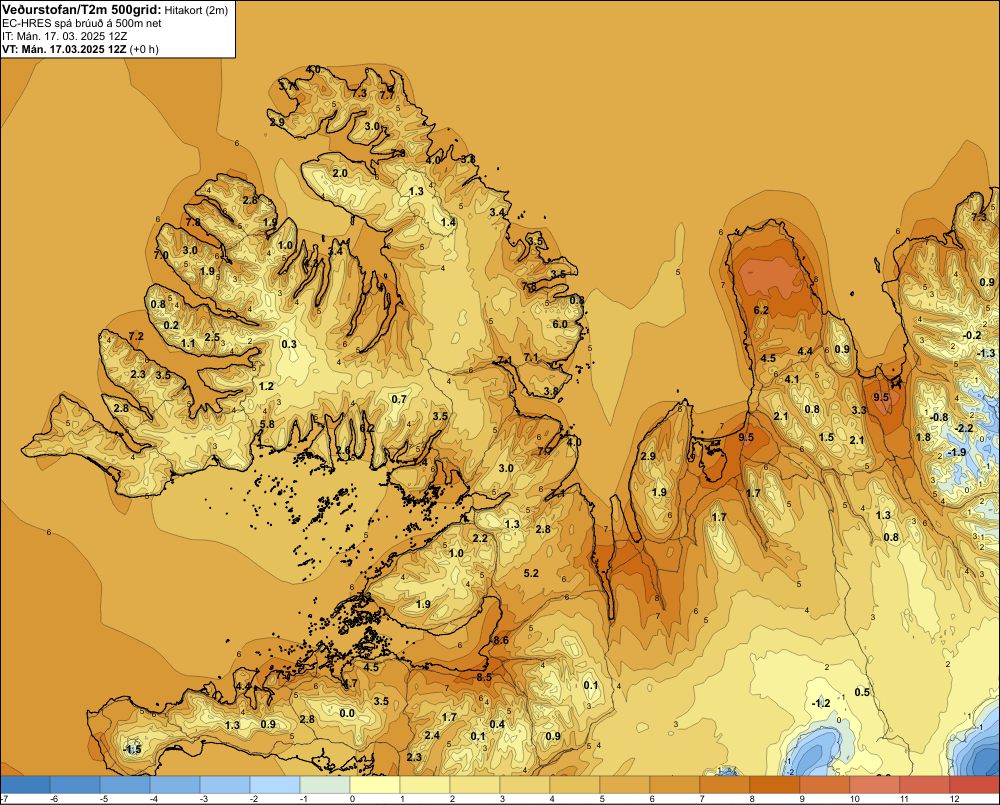Click the "2.5" temperature value
Viewport: 1000px width, 805px height.
coord(212,337)
